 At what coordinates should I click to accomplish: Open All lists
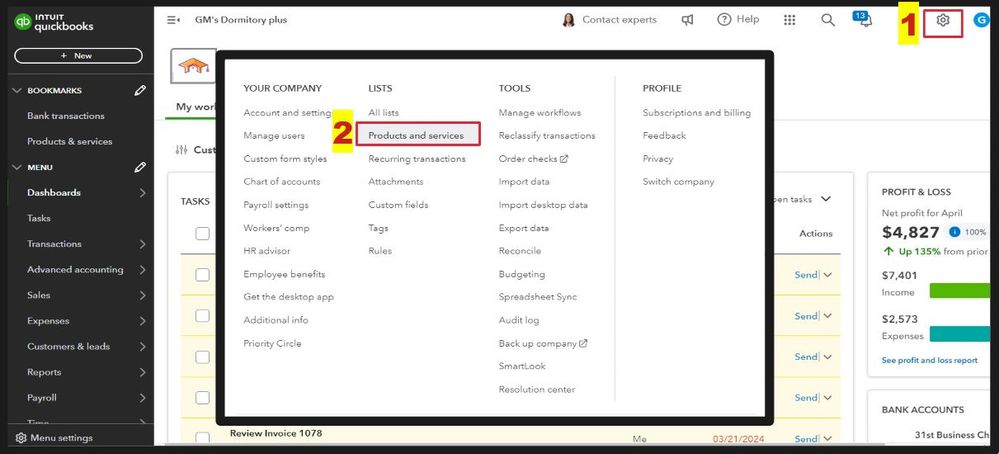(384, 113)
